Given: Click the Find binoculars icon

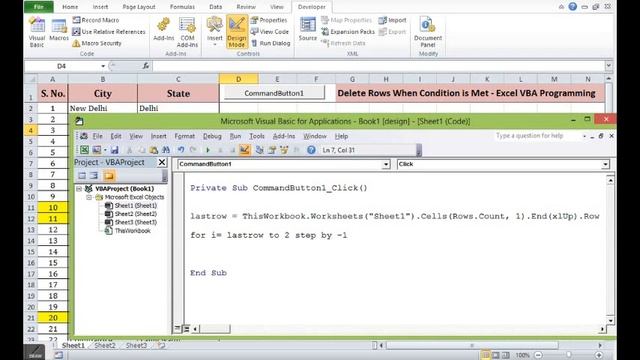Looking at the screenshot, I should (166, 150).
